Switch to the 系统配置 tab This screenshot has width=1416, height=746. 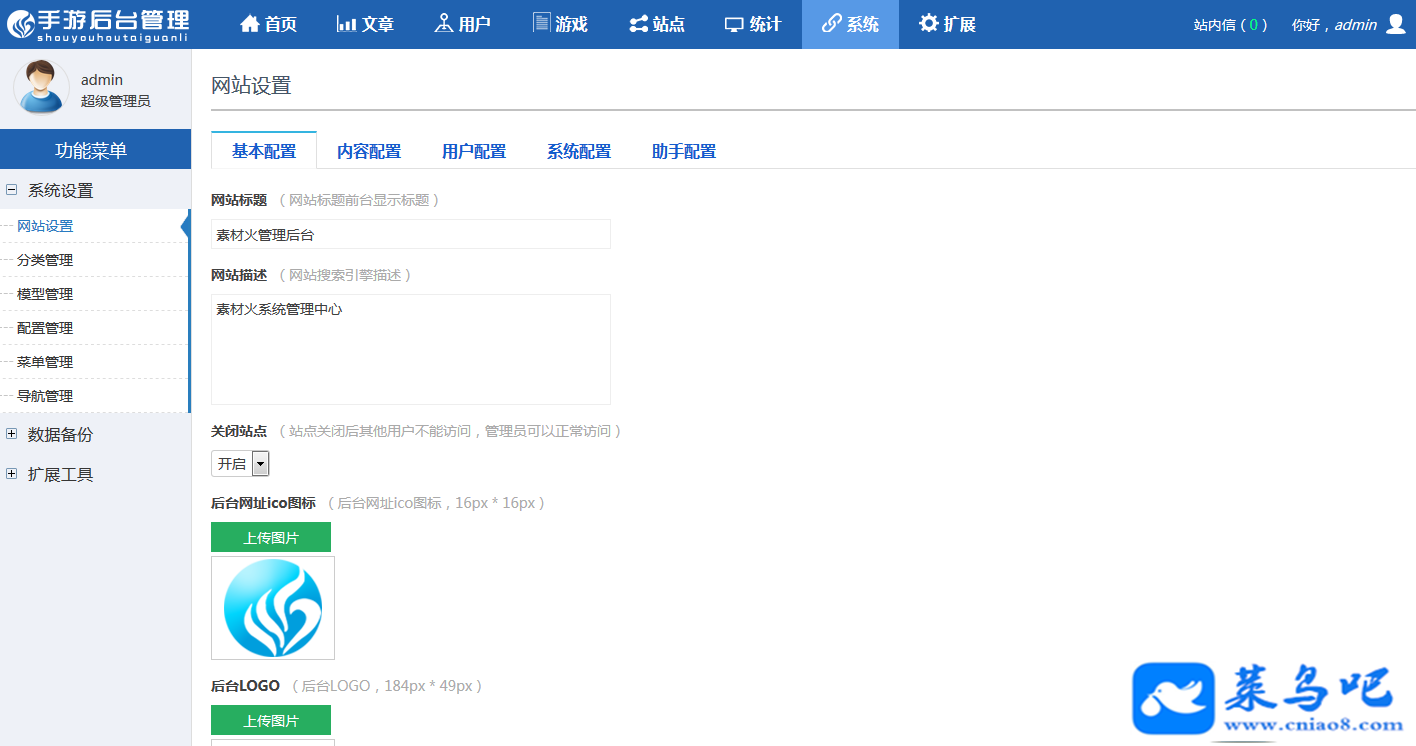tap(579, 151)
